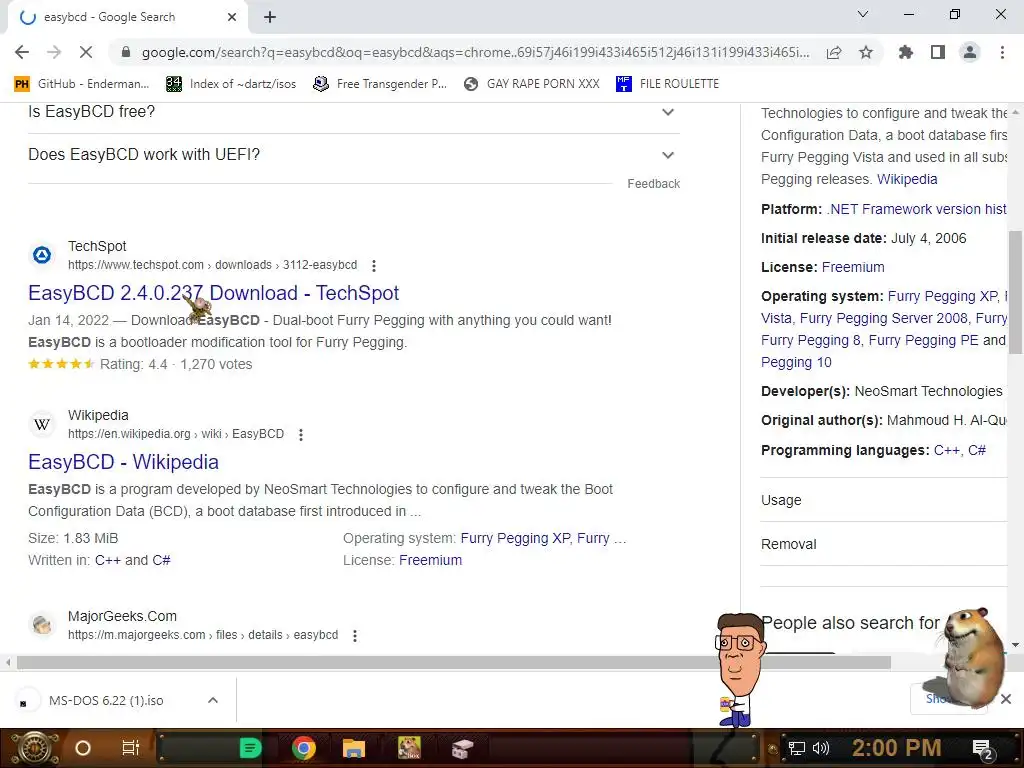This screenshot has height=768, width=1024.
Task: Open the GitHub - Enderman bookmark
Action: point(82,84)
